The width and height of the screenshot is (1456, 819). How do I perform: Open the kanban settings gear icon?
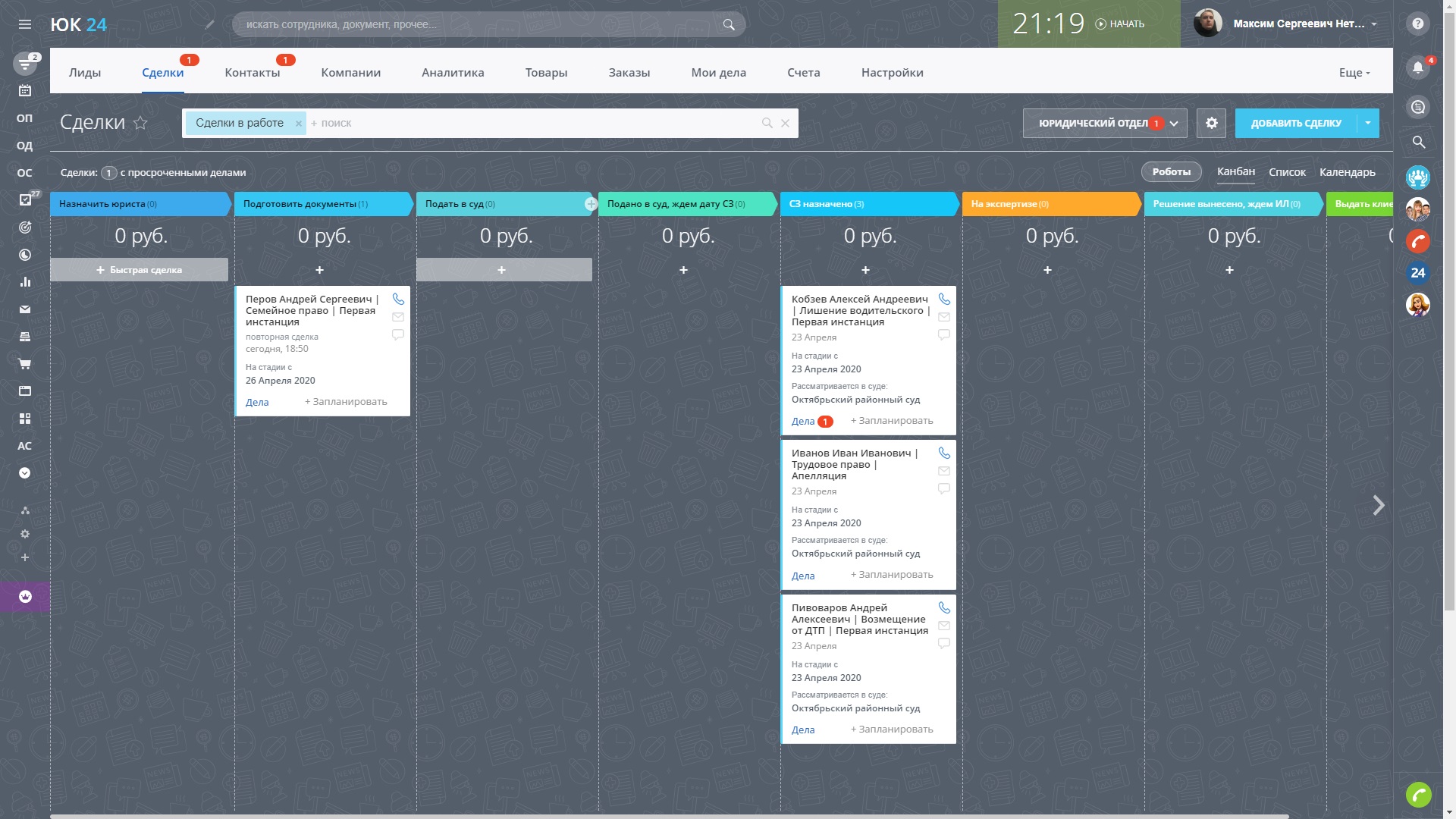[1211, 123]
